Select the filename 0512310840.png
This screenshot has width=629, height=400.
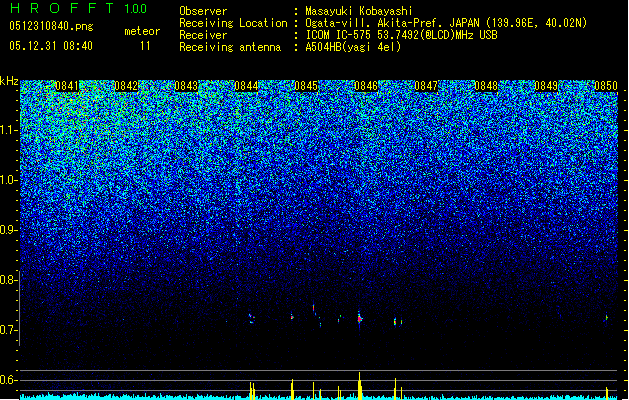pos(51,26)
